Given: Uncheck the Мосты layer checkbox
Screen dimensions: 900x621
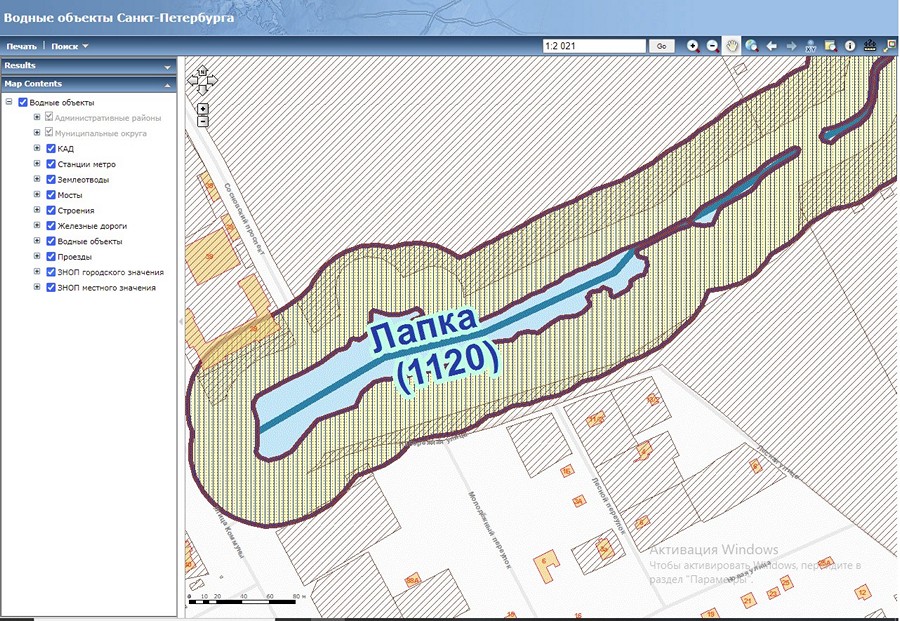Looking at the screenshot, I should tap(51, 195).
